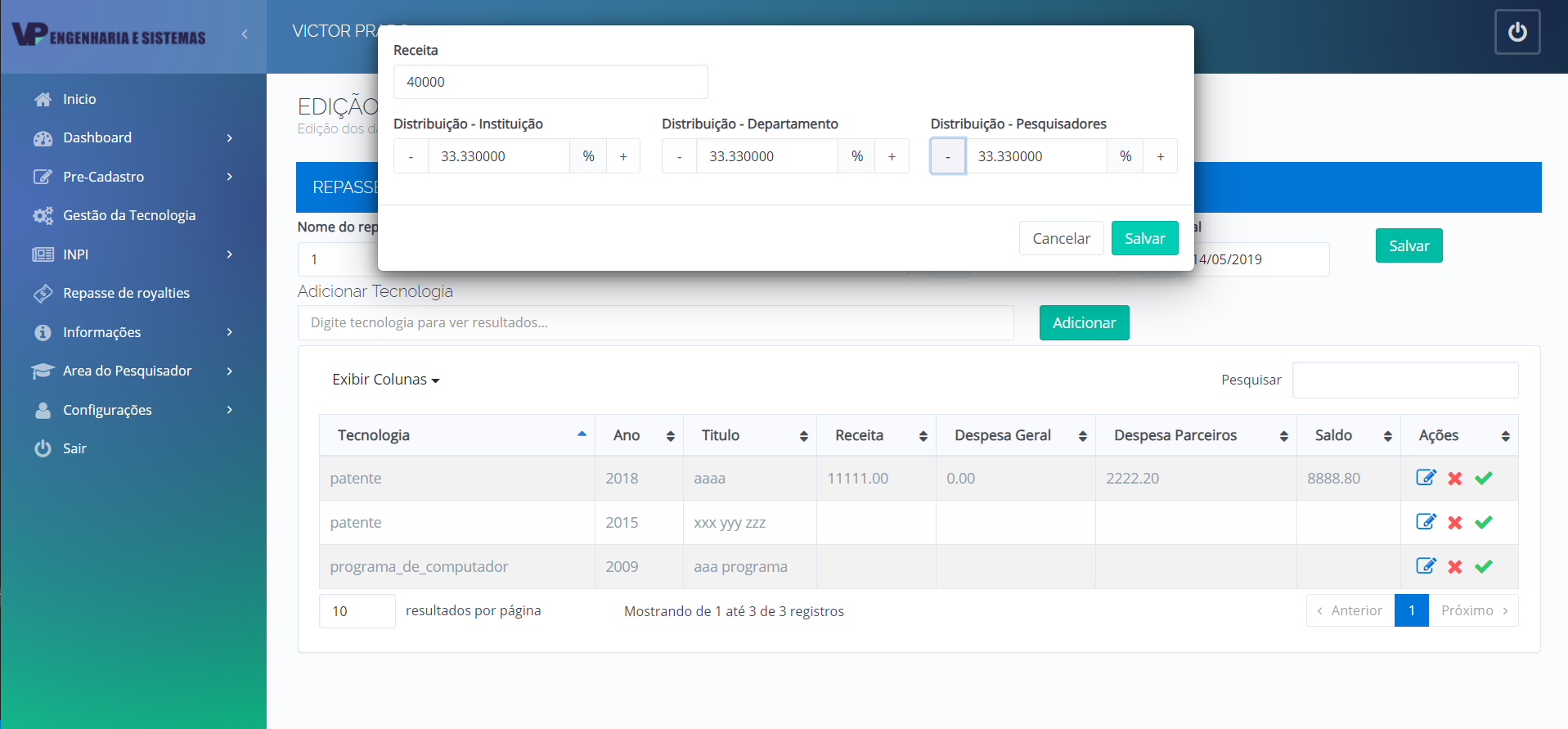Increase Distribuição - Pesquisadores with plus
Viewport: 1568px width, 729px height.
click(x=1160, y=156)
